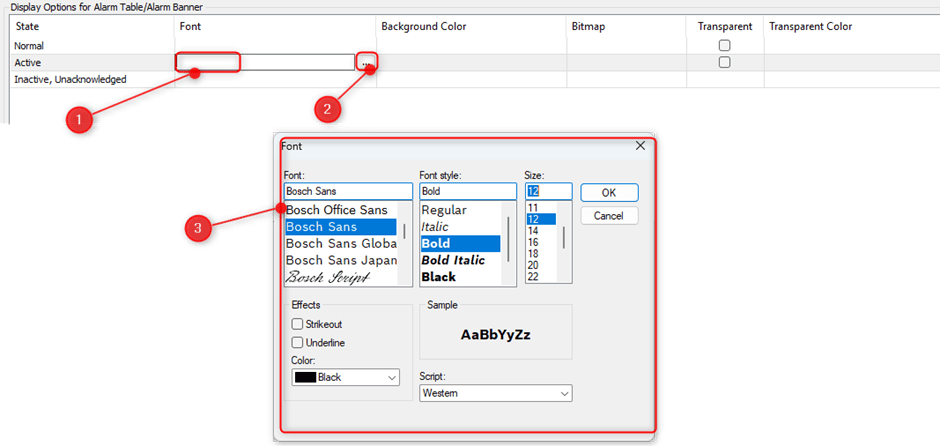
Task: Toggle Transparent checkbox for Active state
Action: (x=724, y=62)
